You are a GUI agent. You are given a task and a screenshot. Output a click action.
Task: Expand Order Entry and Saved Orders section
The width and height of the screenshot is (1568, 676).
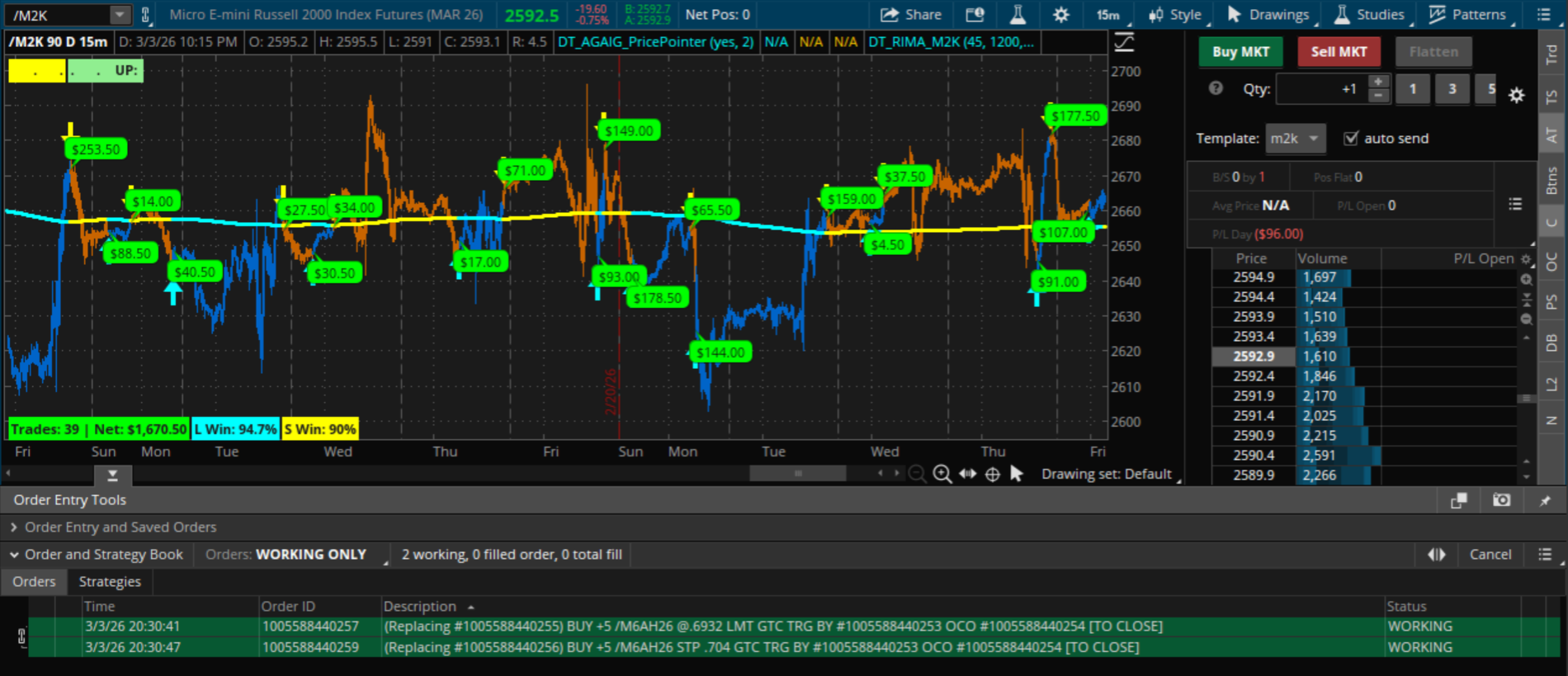[x=14, y=527]
